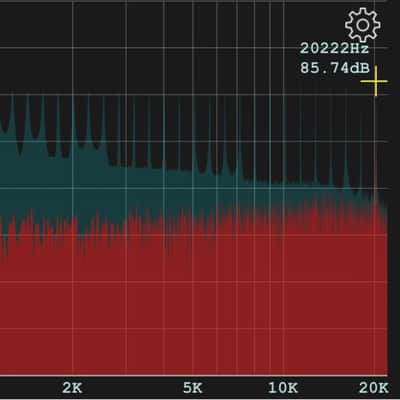Viewport: 400px width, 400px height.
Task: Click the 2K frequency axis label
Action: [72, 388]
